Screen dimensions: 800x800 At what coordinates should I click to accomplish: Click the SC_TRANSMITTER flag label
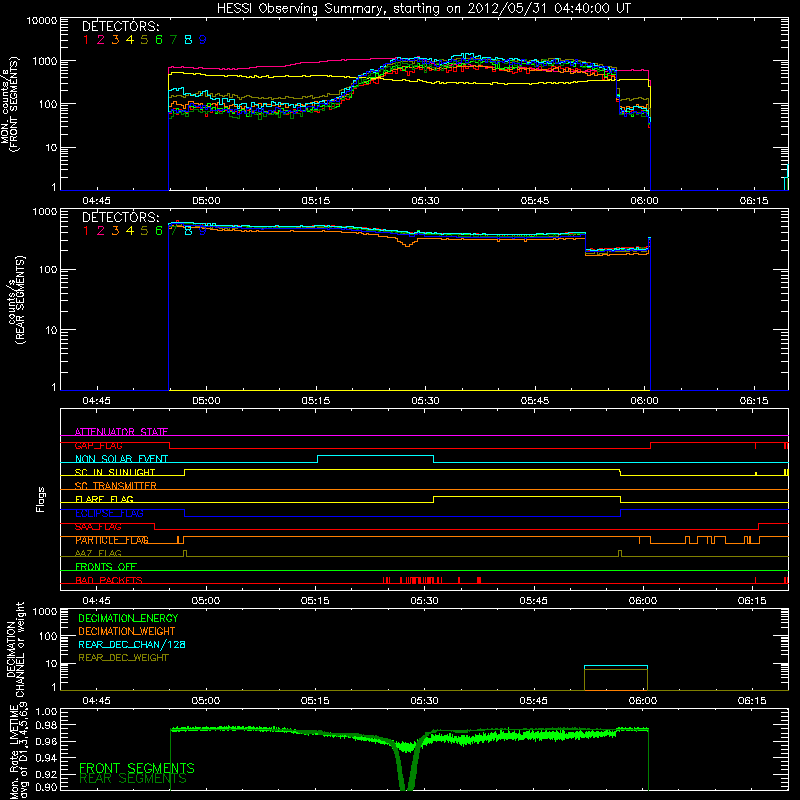pos(116,485)
